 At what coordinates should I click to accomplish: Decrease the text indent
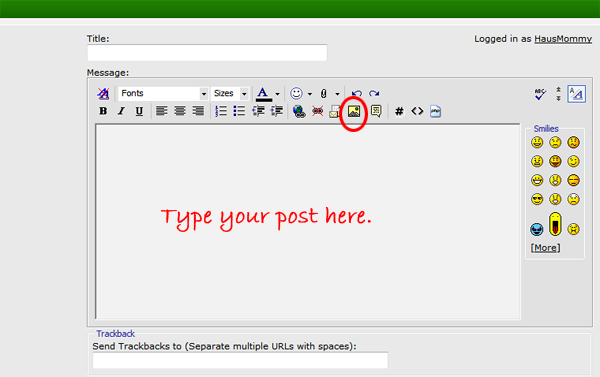pyautogui.click(x=258, y=111)
